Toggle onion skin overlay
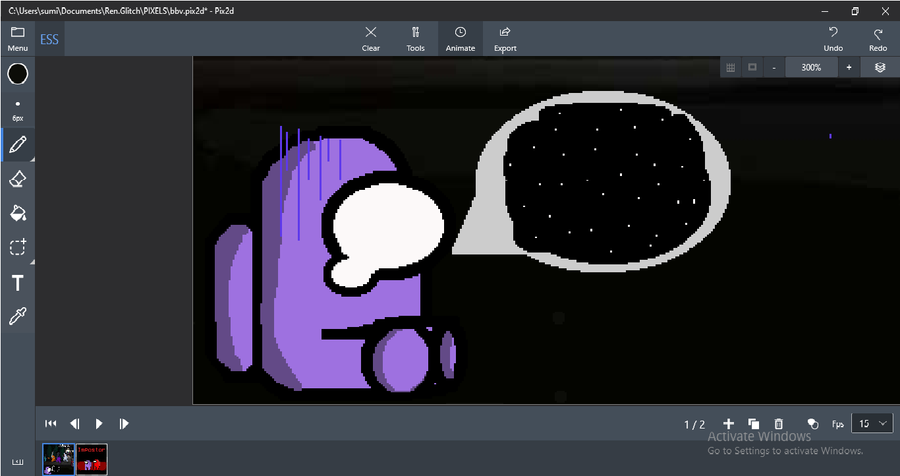The image size is (900, 476). click(812, 424)
